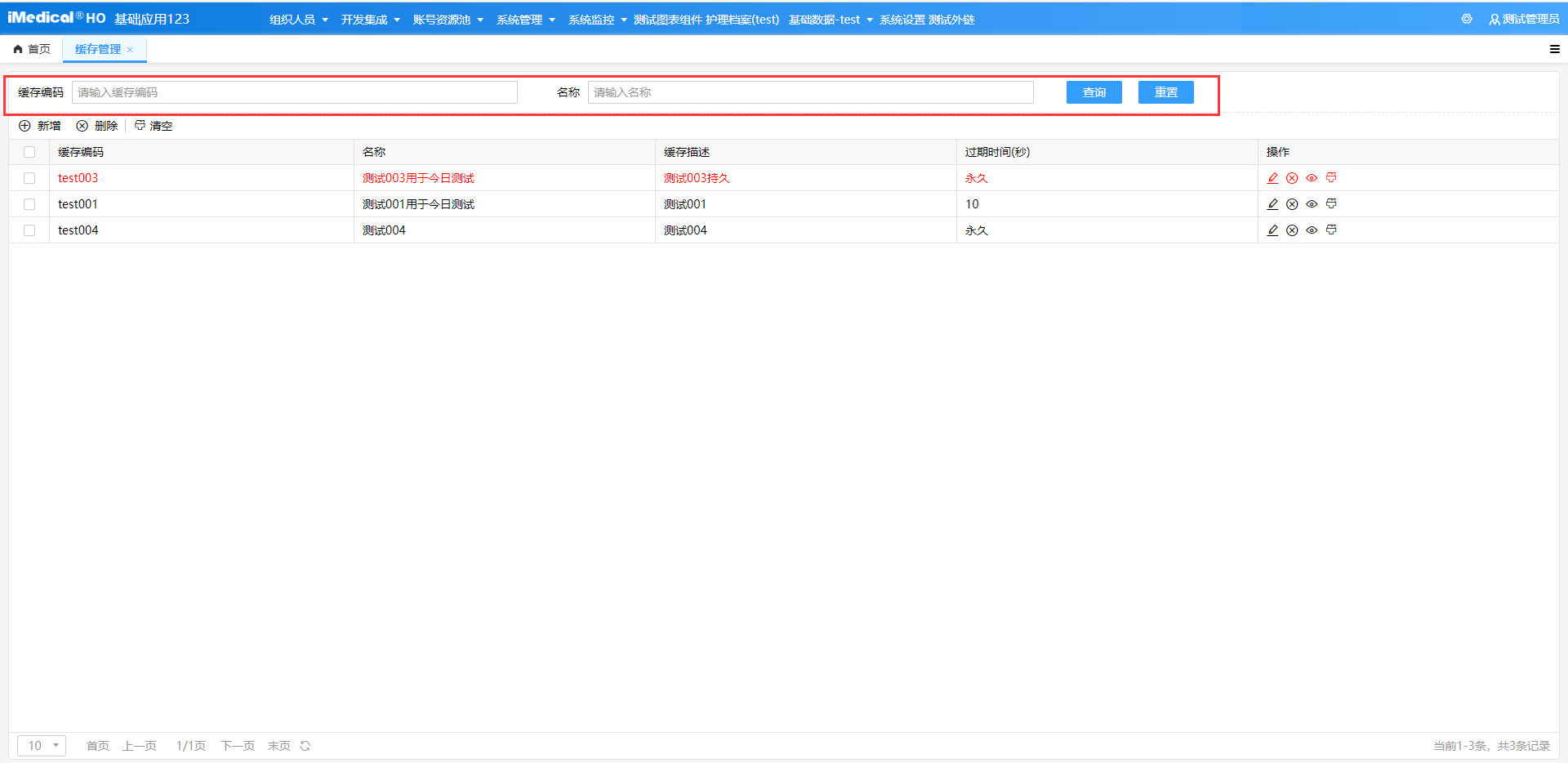Open the hamburger menu at right of tabs
This screenshot has width=1568, height=763.
tap(1554, 49)
